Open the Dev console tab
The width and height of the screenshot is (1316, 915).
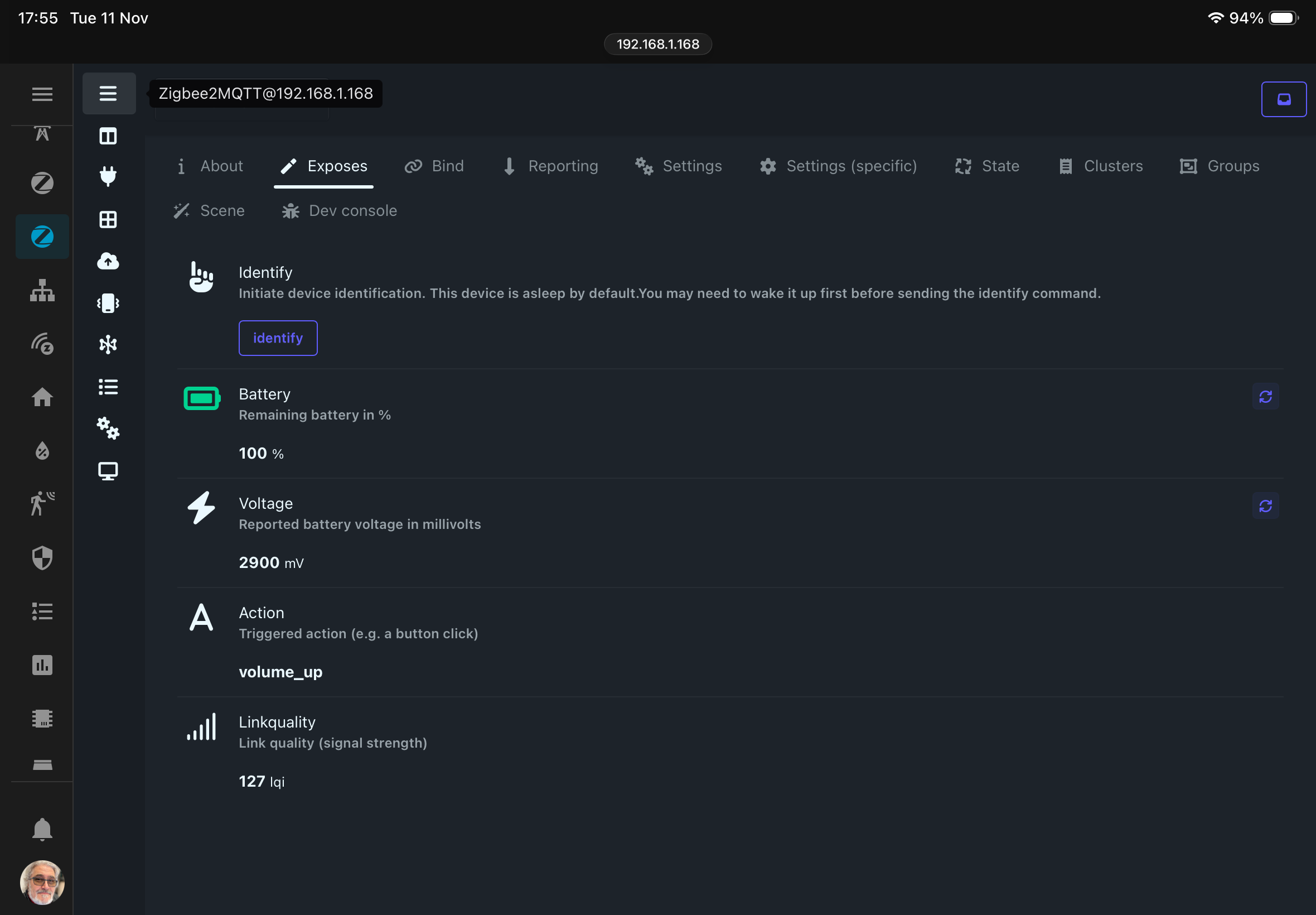[x=339, y=211]
